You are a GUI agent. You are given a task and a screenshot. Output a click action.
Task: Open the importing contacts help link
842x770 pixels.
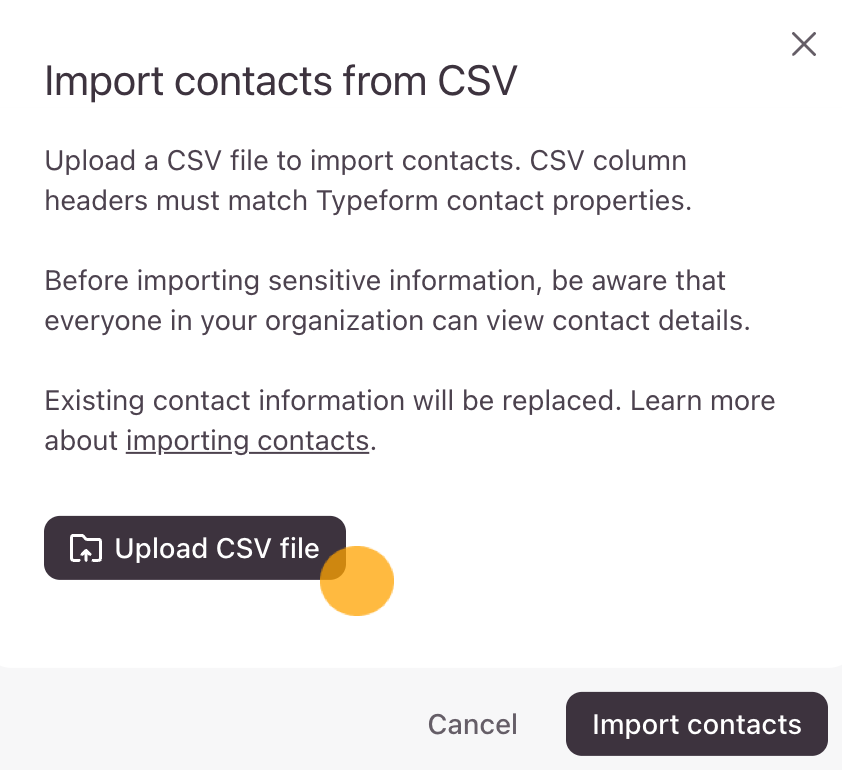pyautogui.click(x=247, y=441)
